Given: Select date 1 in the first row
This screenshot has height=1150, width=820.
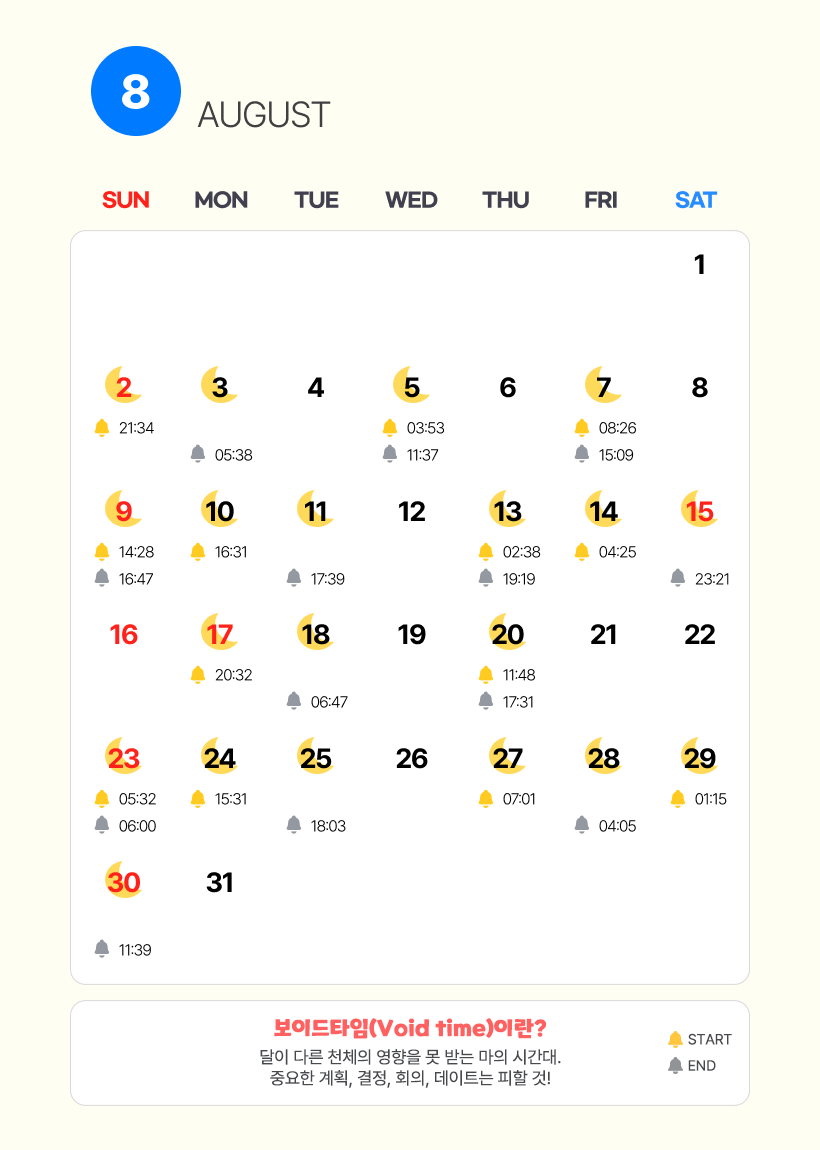Looking at the screenshot, I should (700, 264).
